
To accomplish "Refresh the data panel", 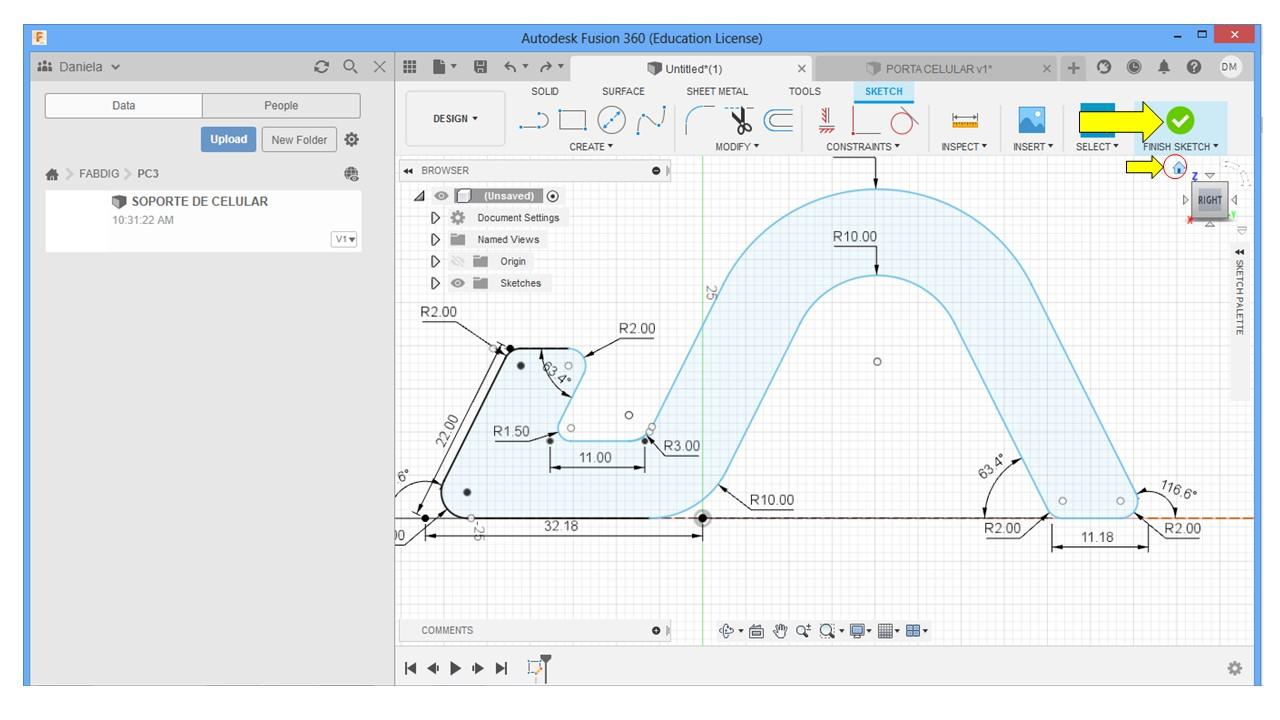I will (321, 68).
